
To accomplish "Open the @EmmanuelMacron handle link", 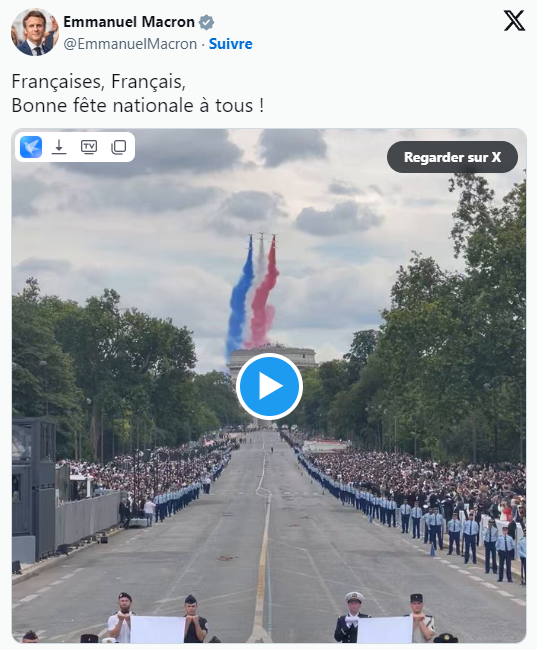I will coord(130,44).
